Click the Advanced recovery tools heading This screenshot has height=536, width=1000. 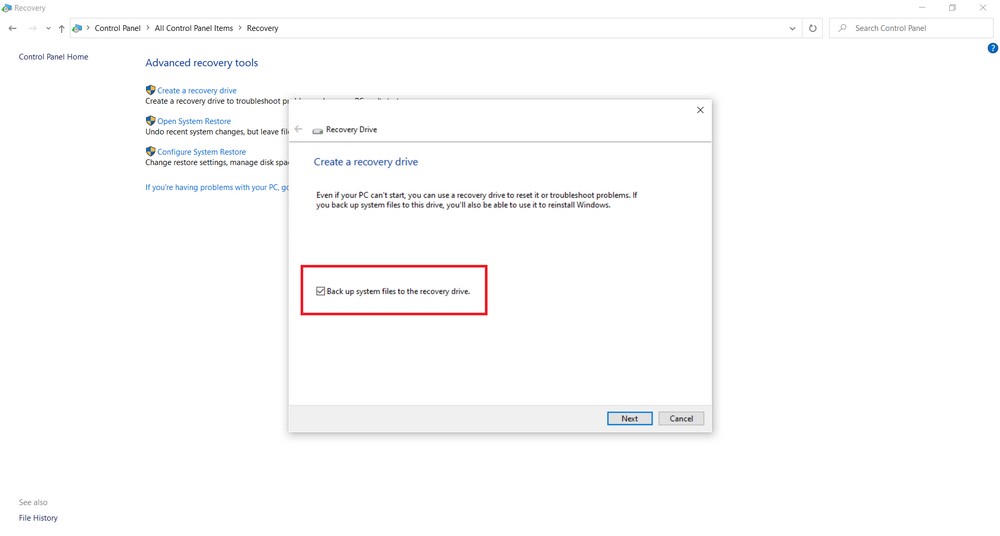(202, 63)
